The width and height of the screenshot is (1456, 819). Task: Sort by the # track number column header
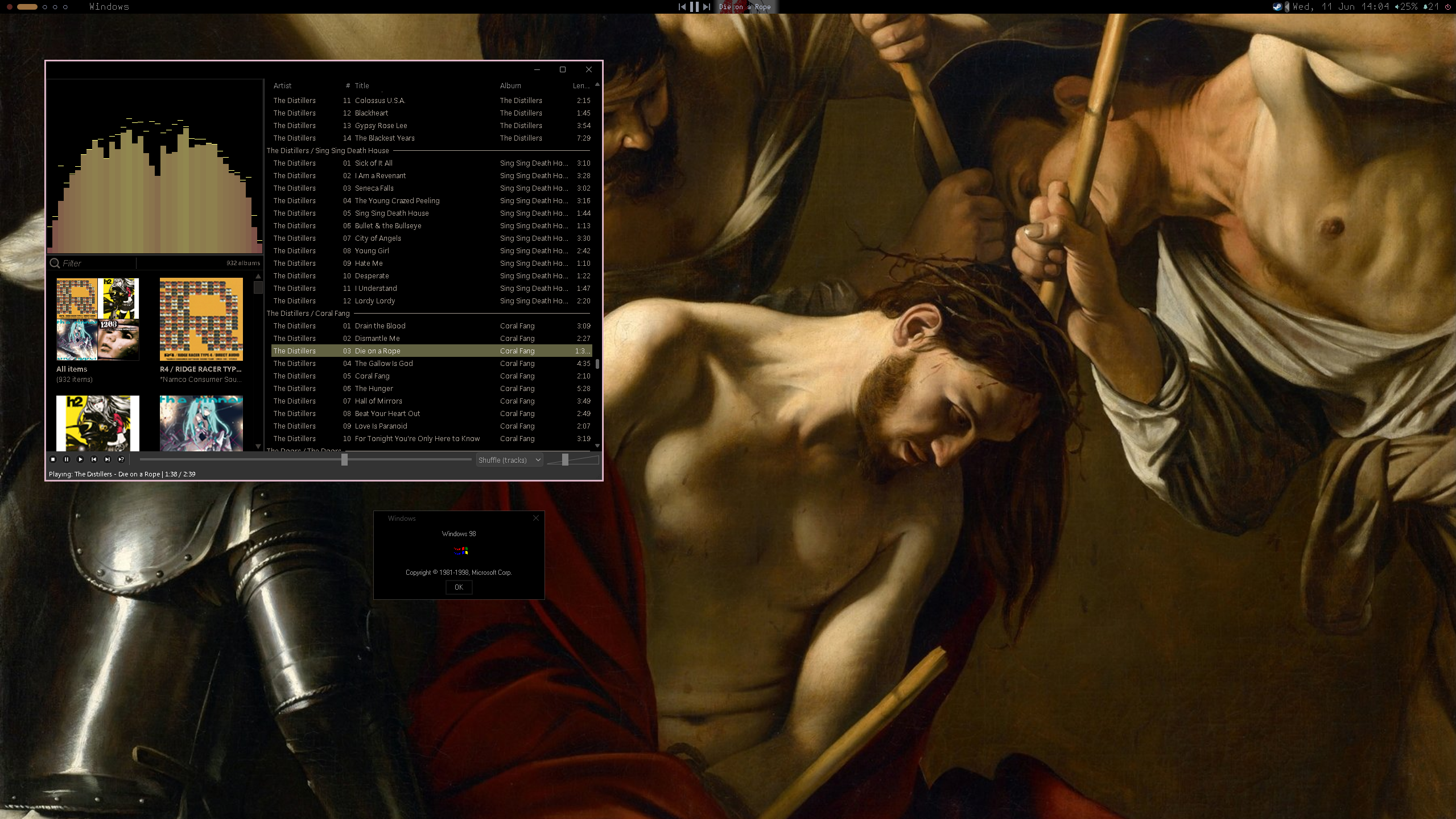point(348,86)
